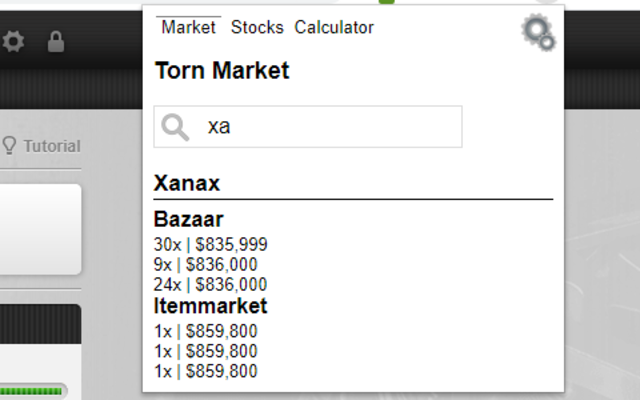Focus the search field containing "xa"
The image size is (640, 400).
click(330, 127)
